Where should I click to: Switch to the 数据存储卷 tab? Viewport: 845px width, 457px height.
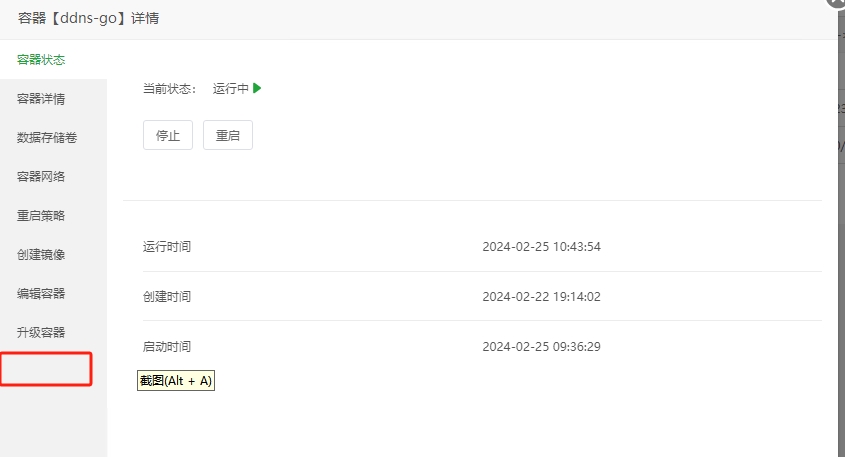coord(47,137)
